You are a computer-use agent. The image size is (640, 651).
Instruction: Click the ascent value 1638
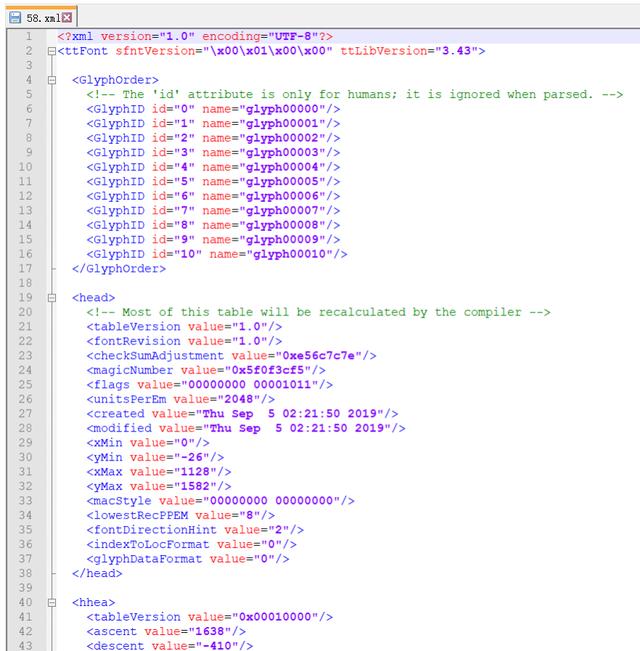pyautogui.click(x=210, y=631)
